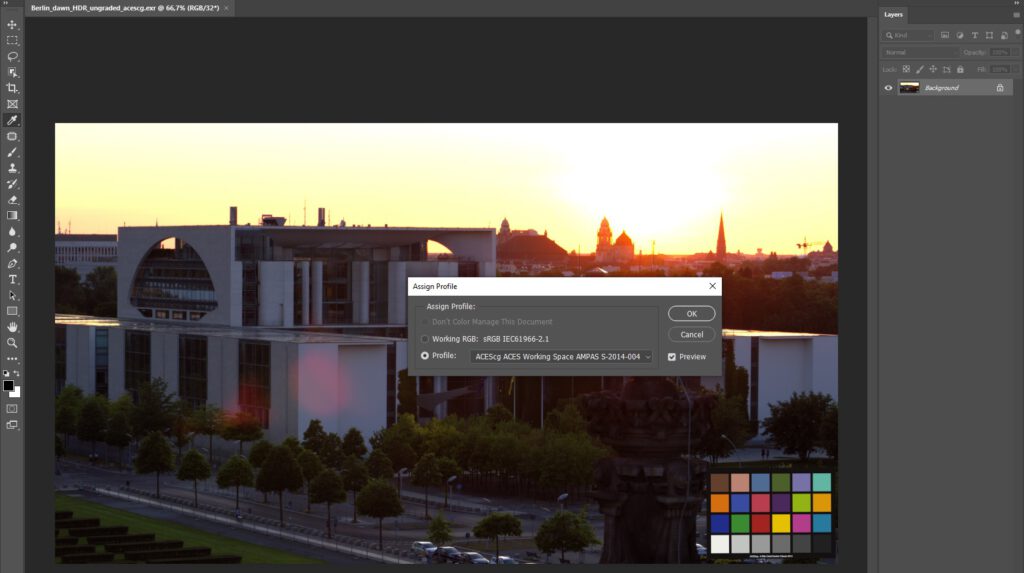Select the Working RGB radio button
Image resolution: width=1024 pixels, height=573 pixels.
click(x=425, y=339)
